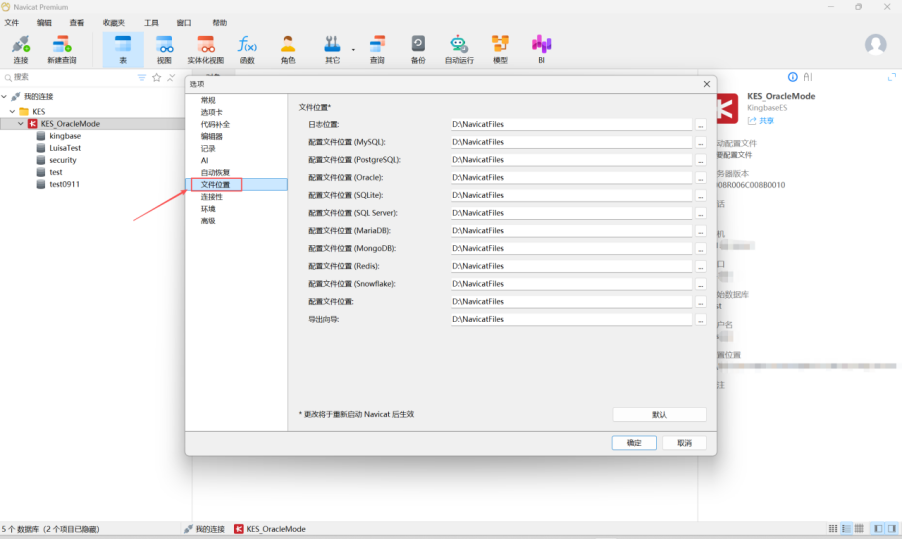
Task: Select the kingbase database in tree
Action: point(65,136)
